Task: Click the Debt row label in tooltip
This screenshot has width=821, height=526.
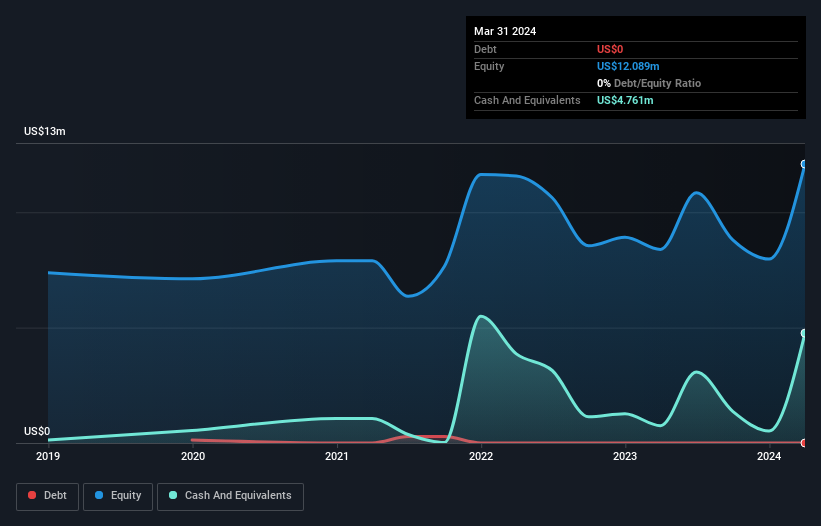Action: tap(485, 49)
